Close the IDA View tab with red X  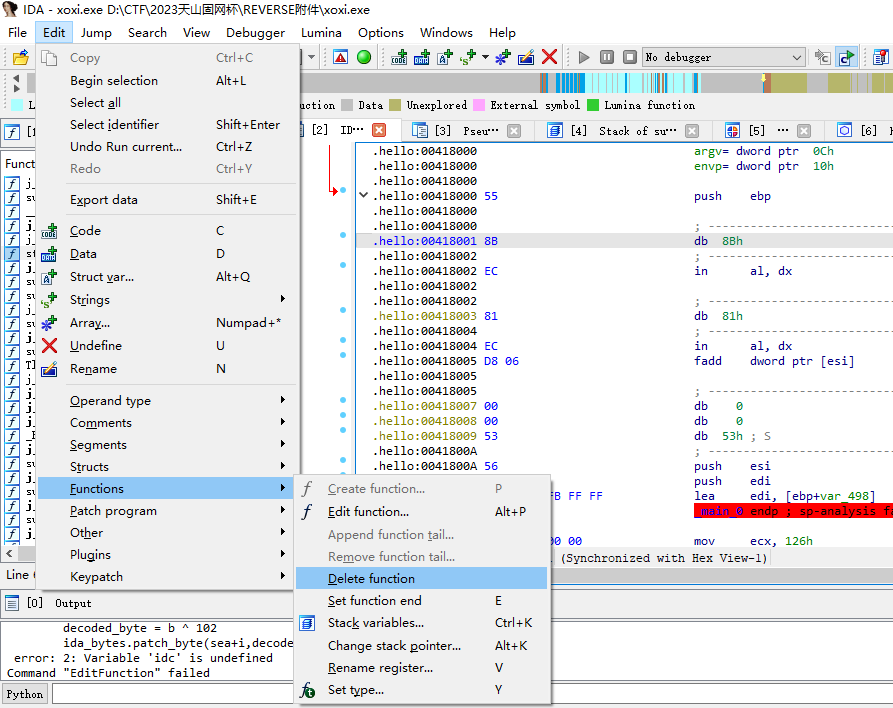[x=379, y=130]
